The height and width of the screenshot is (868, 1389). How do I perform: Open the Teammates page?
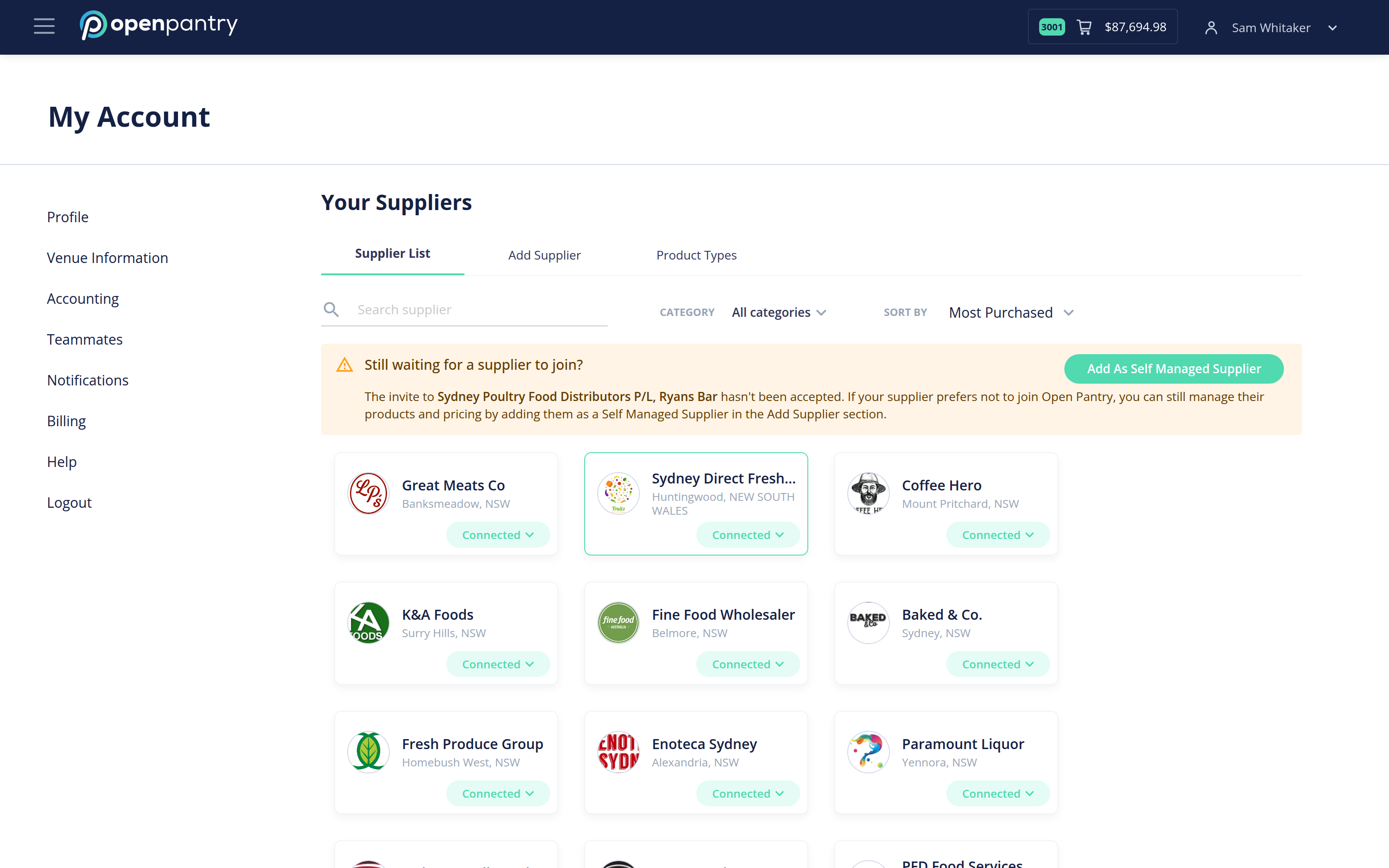tap(85, 339)
